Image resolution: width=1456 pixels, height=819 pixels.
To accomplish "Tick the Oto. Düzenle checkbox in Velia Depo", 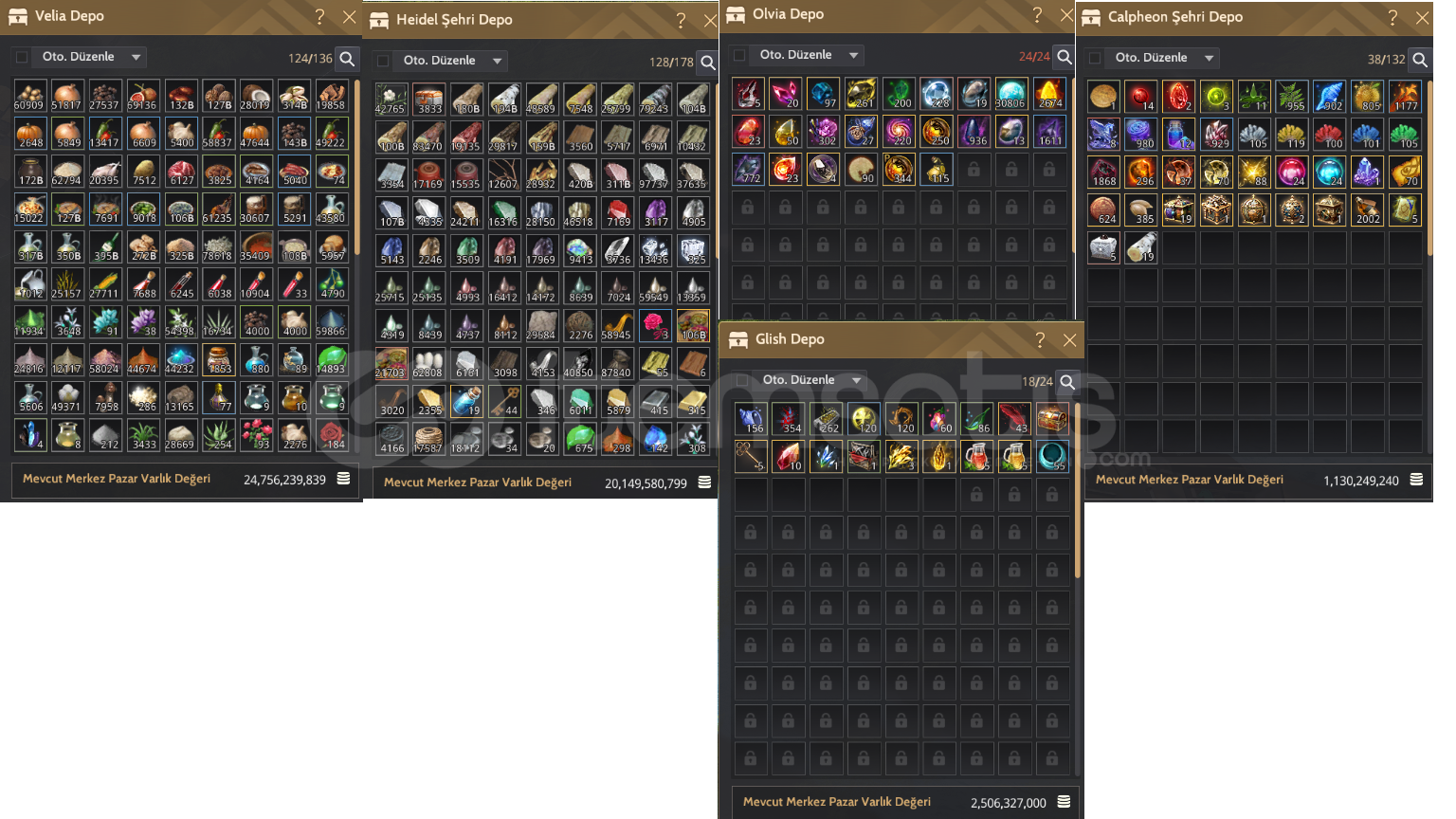I will coord(22,57).
